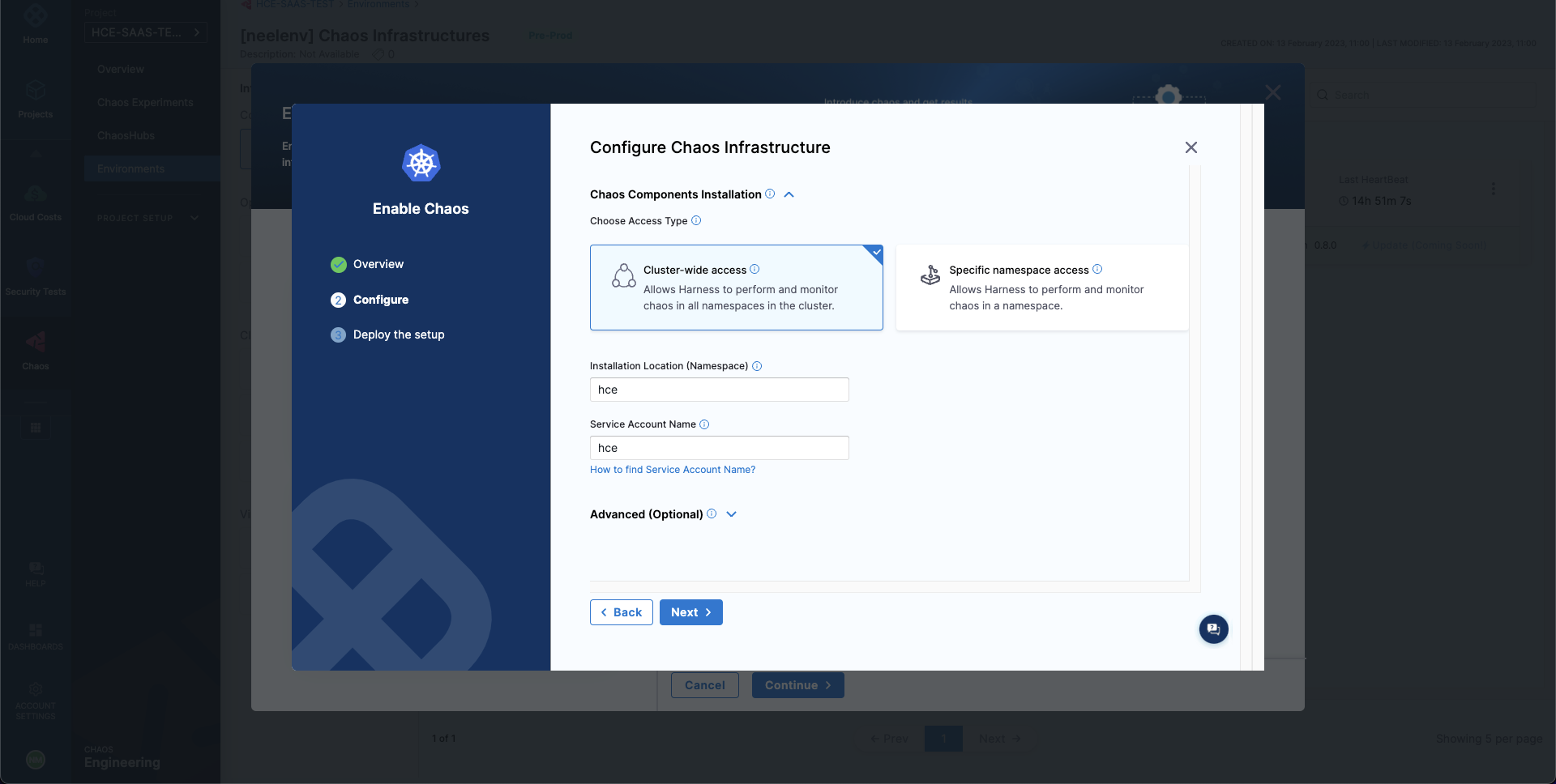The height and width of the screenshot is (784, 1556).
Task: Click the Next button in wizard
Action: [x=691, y=612]
